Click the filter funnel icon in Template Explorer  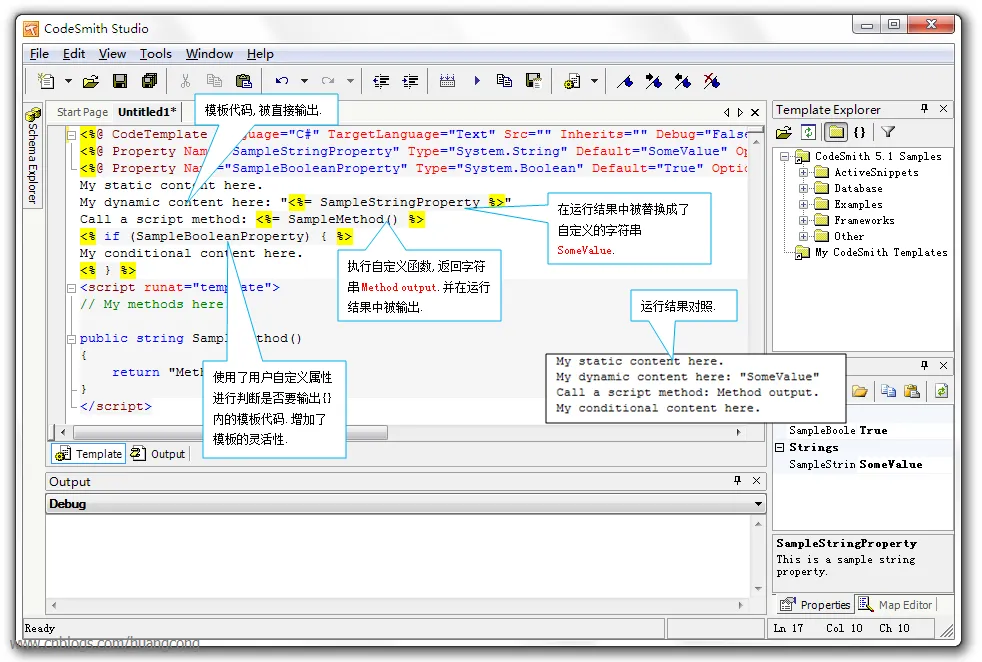[887, 132]
